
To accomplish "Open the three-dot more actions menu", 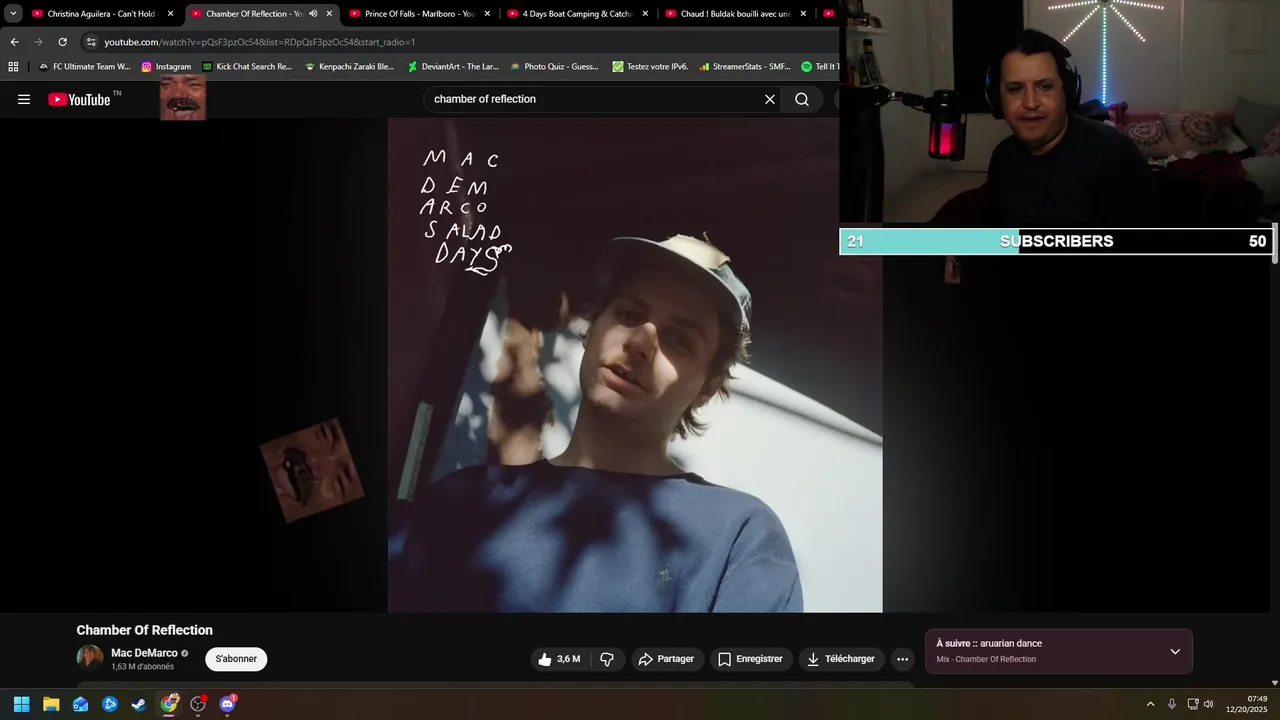I will 902,659.
